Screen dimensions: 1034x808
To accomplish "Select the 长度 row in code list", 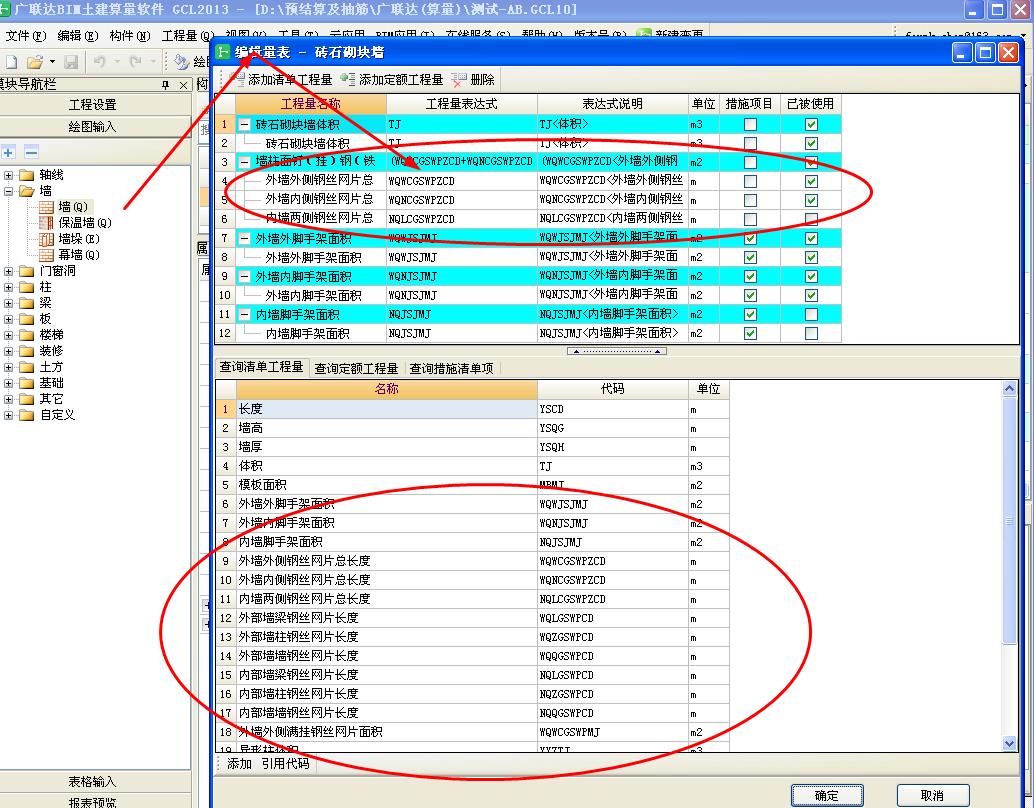I will tap(472, 409).
